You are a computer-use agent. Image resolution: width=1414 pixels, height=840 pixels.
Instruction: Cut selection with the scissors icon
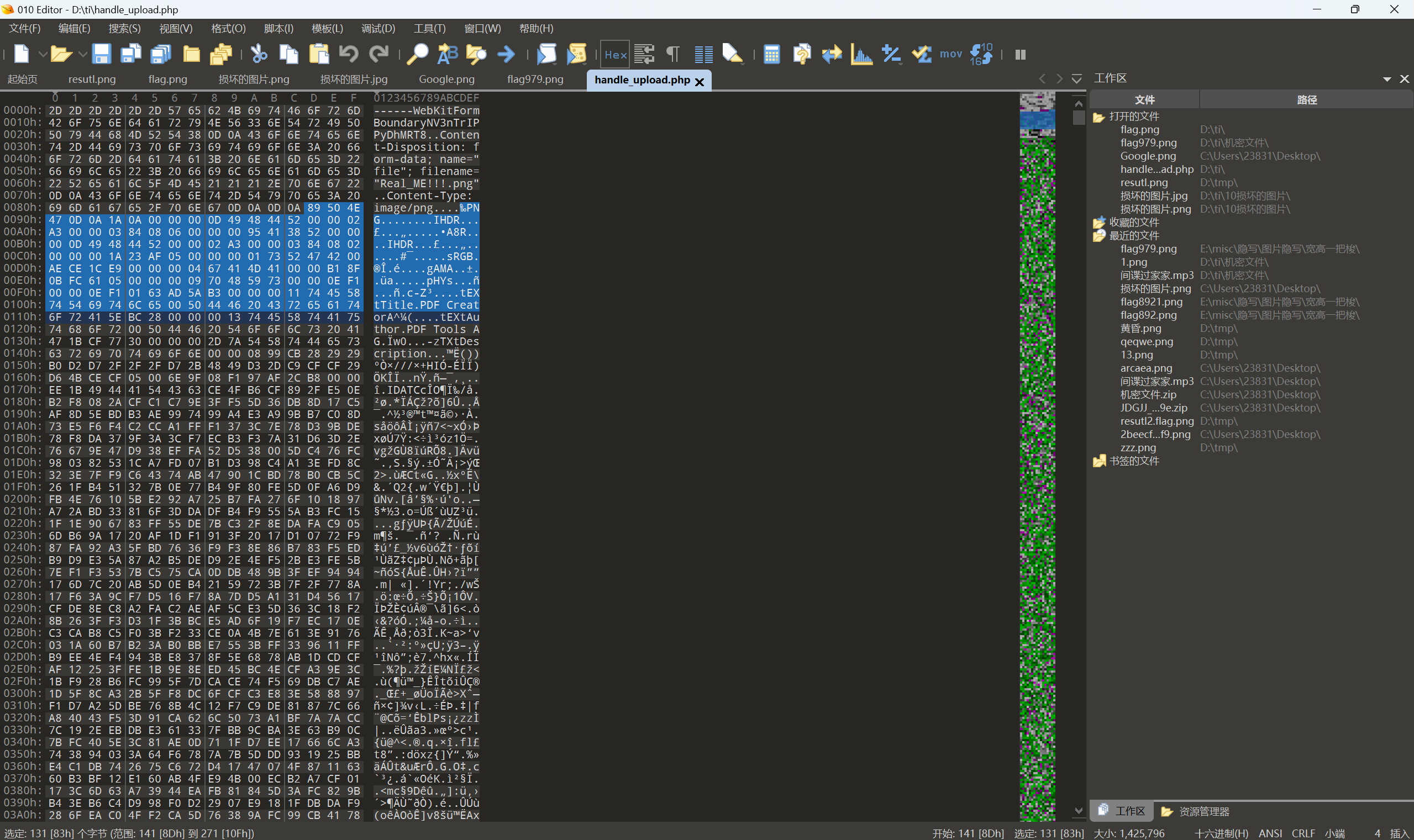(x=259, y=54)
